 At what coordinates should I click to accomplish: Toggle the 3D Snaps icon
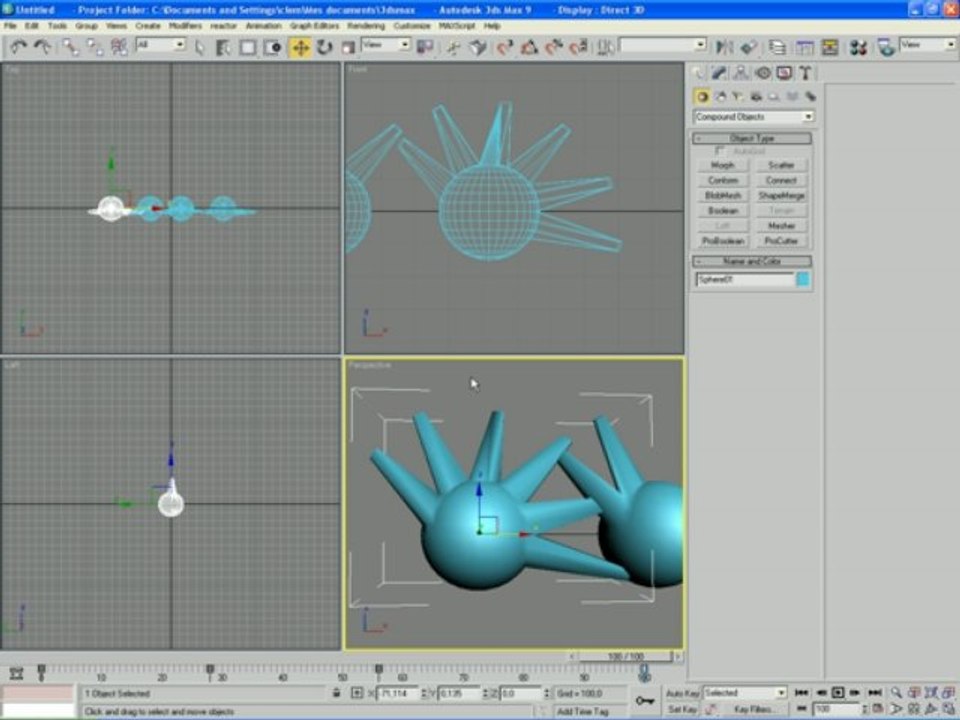coord(504,47)
